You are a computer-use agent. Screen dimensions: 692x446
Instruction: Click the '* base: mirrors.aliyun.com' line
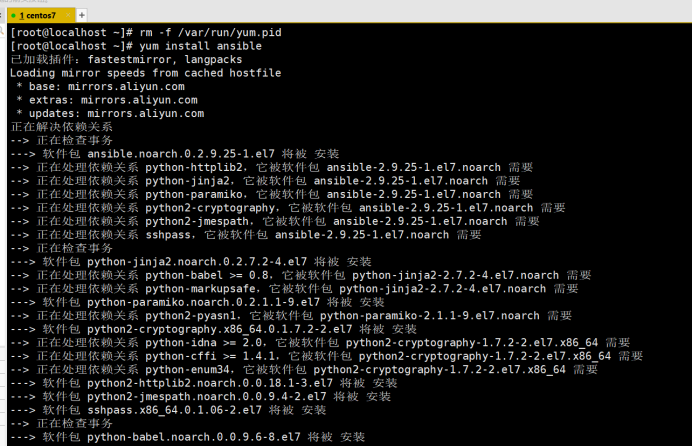click(101, 86)
